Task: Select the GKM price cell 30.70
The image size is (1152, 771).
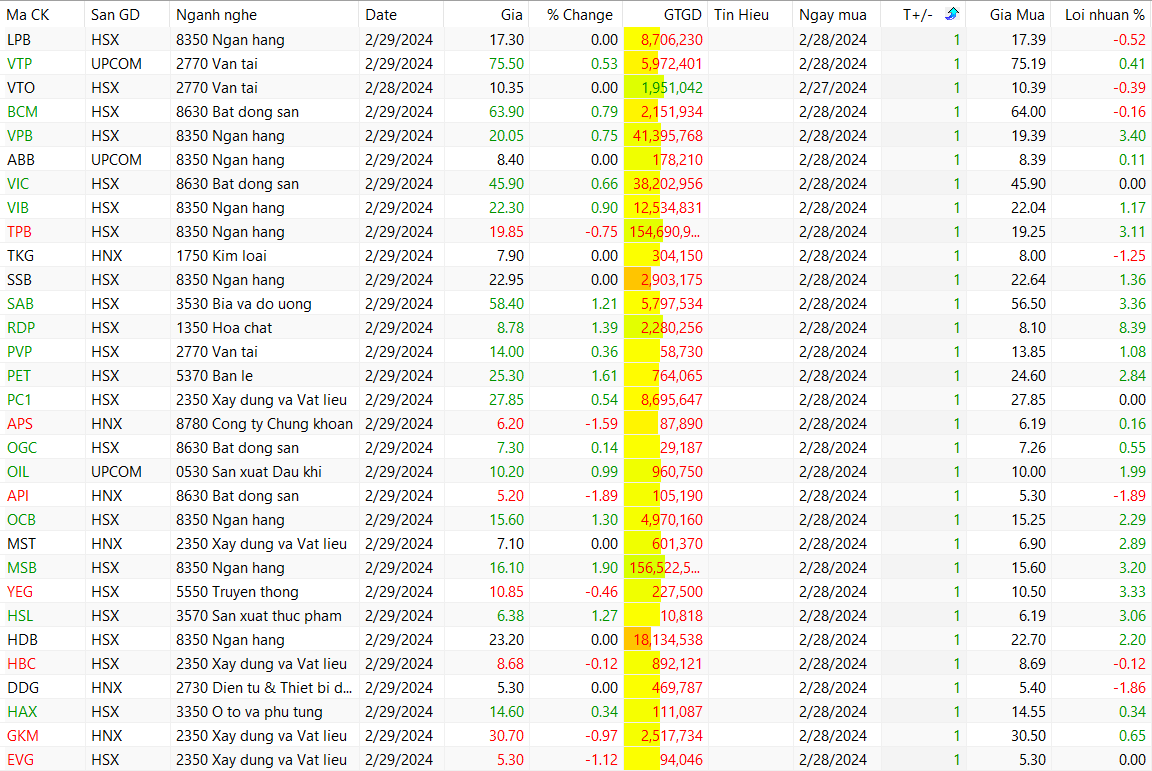Action: [x=506, y=736]
